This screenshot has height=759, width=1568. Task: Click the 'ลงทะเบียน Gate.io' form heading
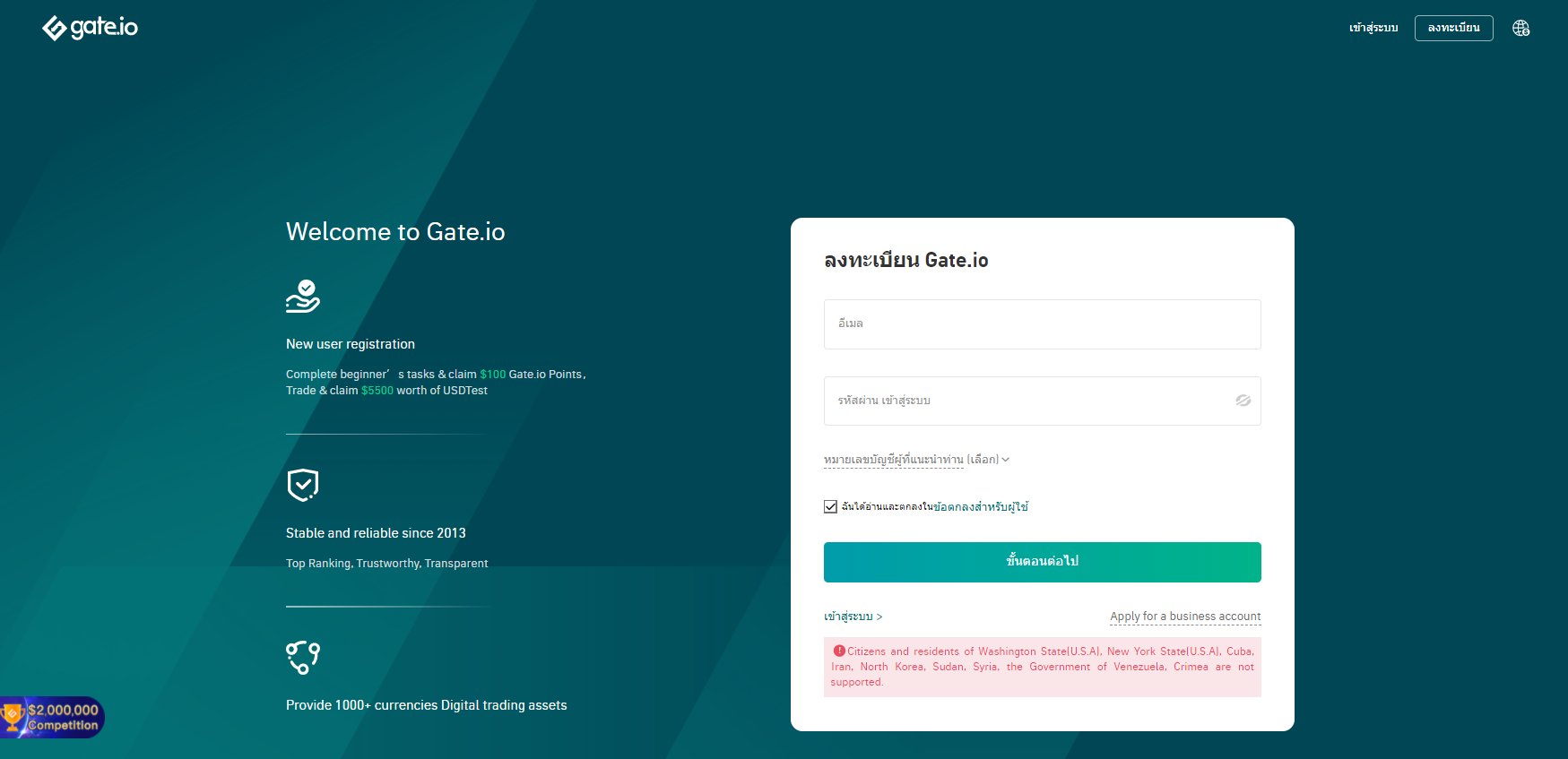pyautogui.click(x=906, y=261)
